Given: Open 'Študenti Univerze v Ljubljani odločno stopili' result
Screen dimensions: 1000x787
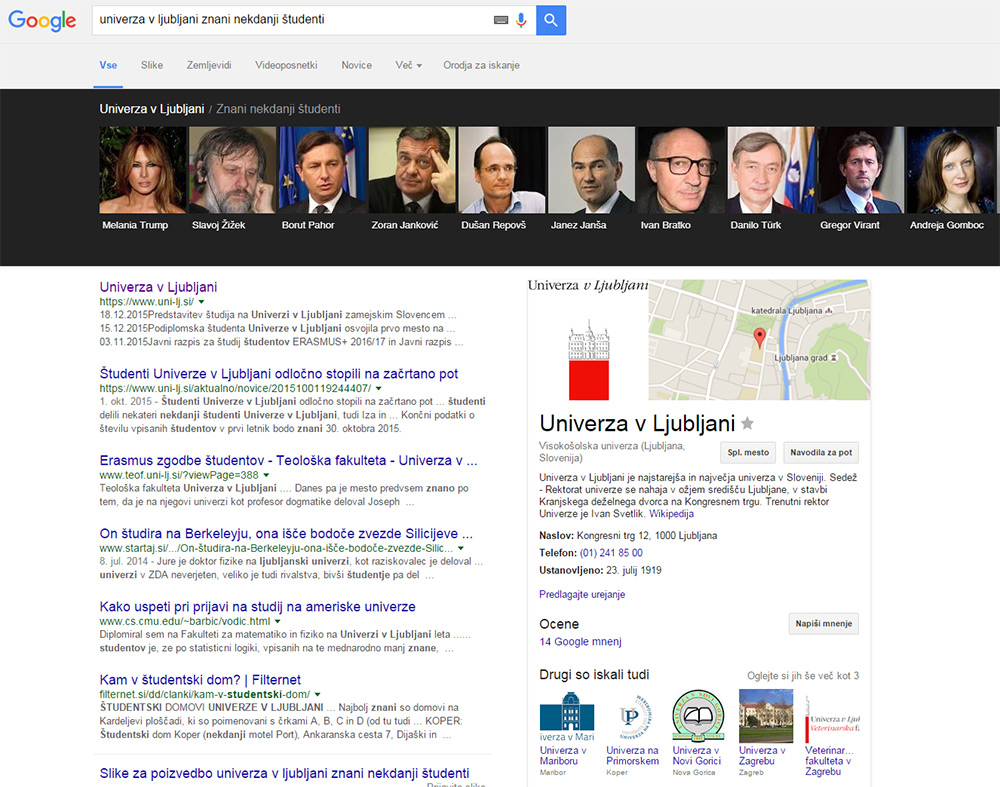Looking at the screenshot, I should [x=279, y=374].
